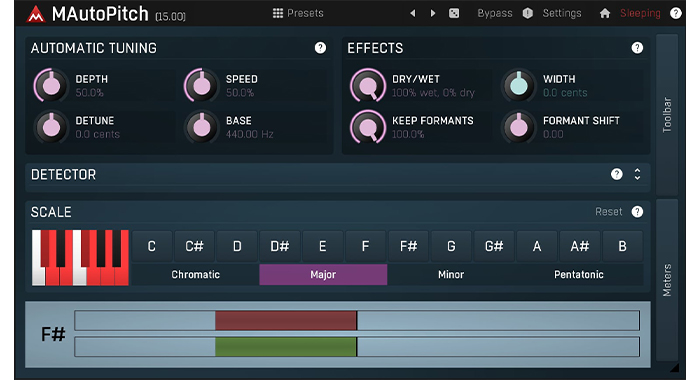This screenshot has width=700, height=380.
Task: Click the Width value 0.0 cents
Action: 565,93
